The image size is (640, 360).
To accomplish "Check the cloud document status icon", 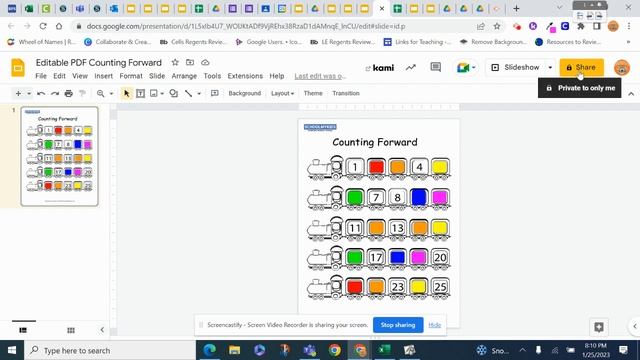I will coord(205,62).
